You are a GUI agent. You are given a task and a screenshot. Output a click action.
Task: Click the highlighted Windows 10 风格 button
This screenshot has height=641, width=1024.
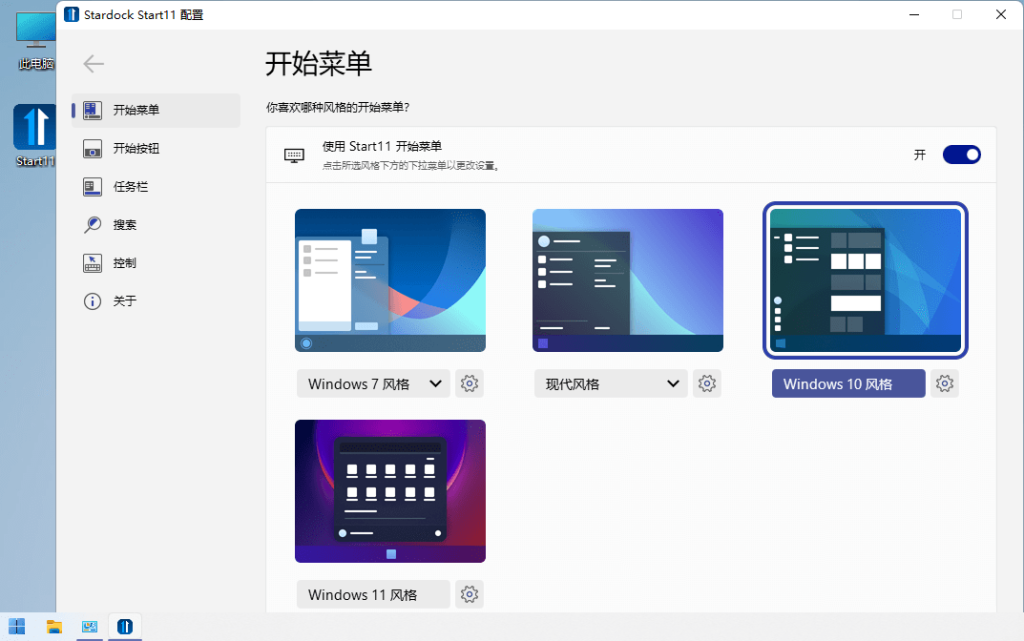tap(848, 383)
